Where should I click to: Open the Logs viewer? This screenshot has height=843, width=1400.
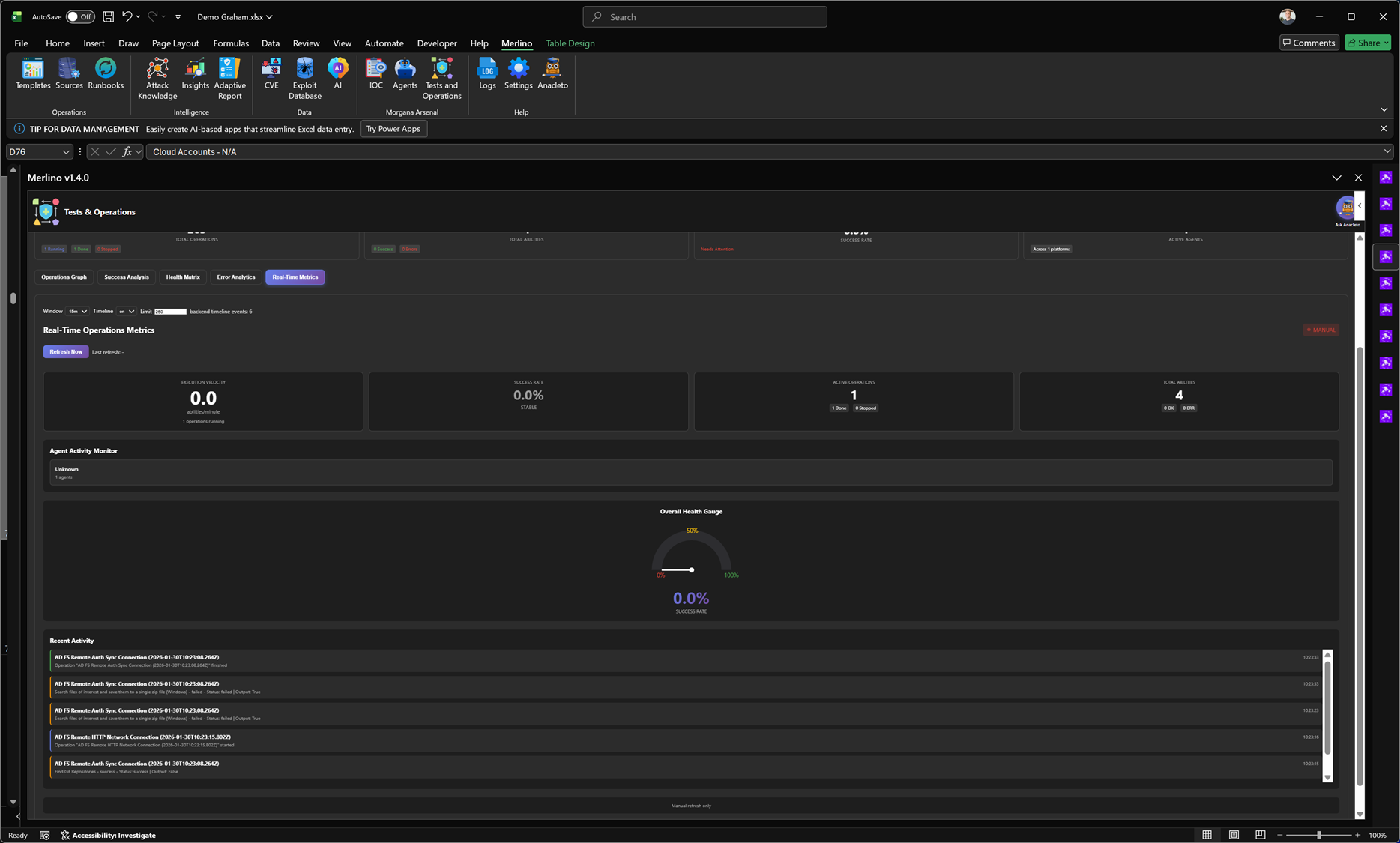point(487,71)
